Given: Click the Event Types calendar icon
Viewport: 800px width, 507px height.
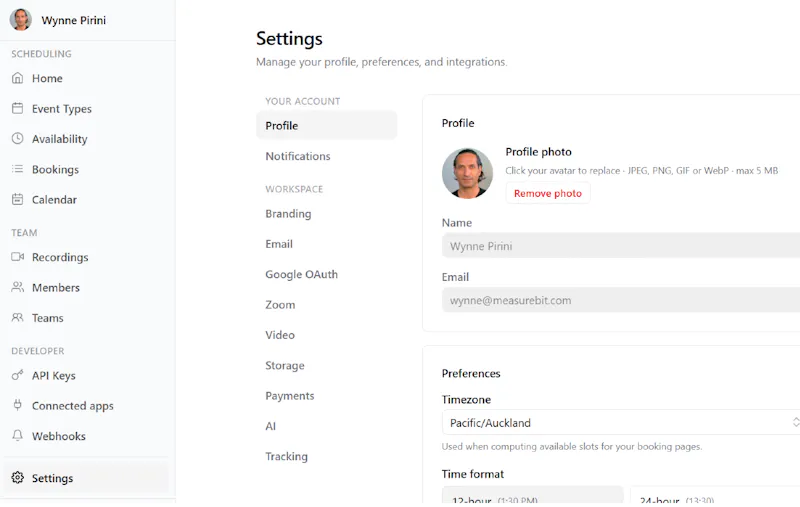Looking at the screenshot, I should [17, 108].
